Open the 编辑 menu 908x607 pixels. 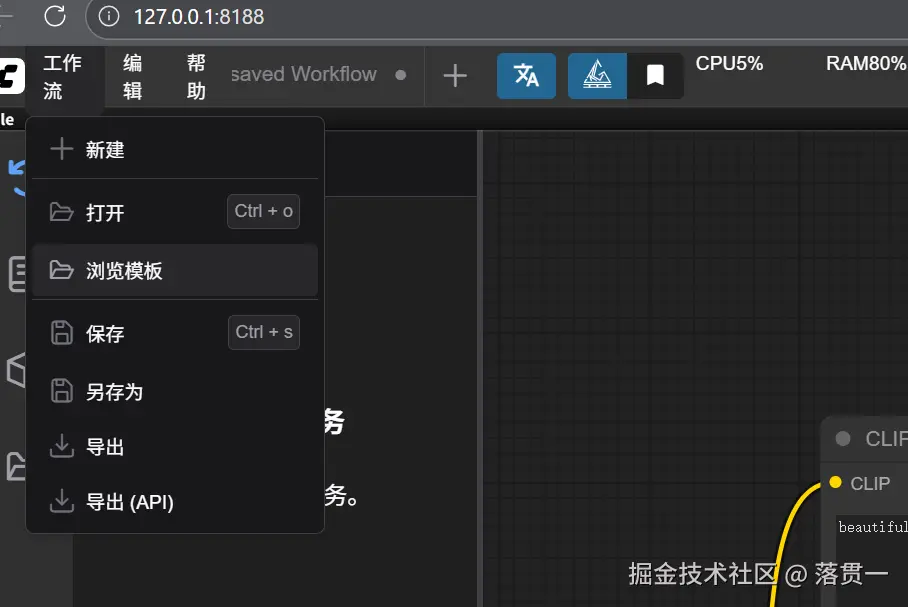133,76
